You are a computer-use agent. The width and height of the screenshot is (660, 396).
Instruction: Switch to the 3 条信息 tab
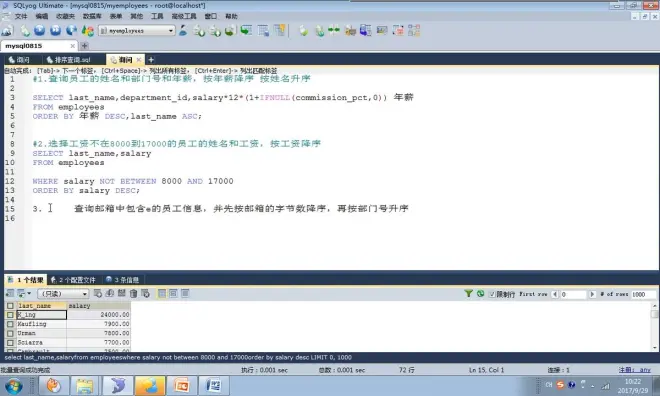pos(122,280)
